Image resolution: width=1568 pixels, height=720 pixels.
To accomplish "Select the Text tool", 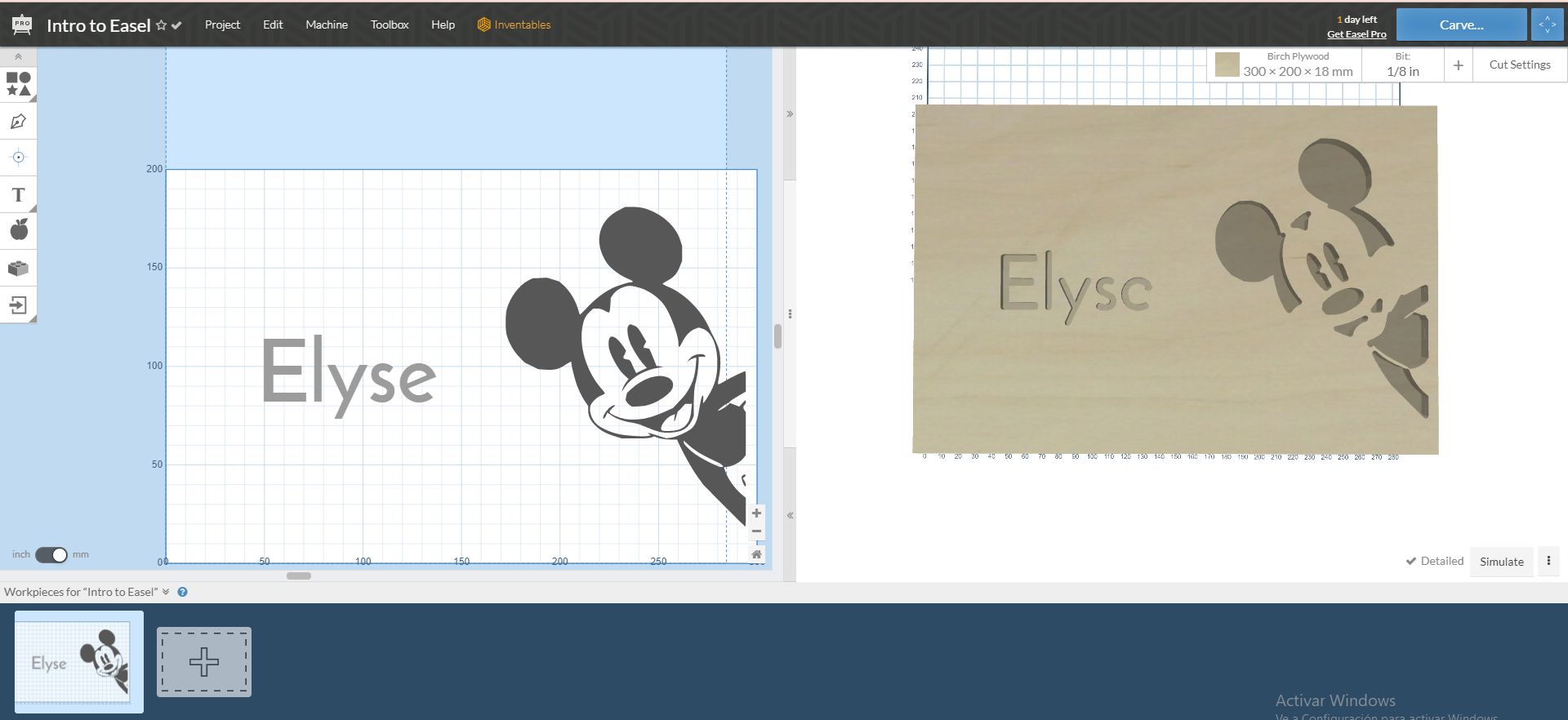I will click(18, 195).
